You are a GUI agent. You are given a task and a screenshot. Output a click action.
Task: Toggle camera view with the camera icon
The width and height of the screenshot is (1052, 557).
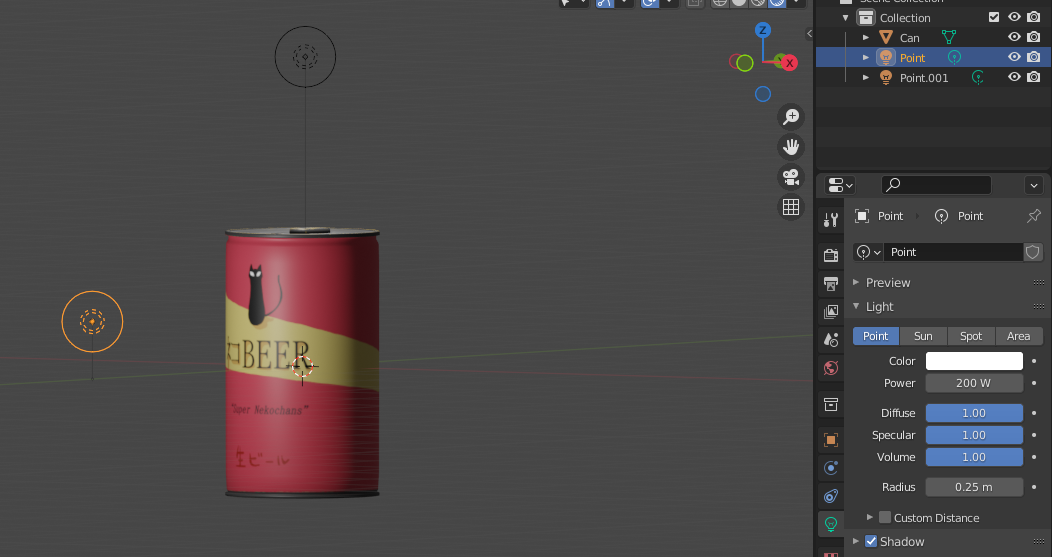coord(791,177)
